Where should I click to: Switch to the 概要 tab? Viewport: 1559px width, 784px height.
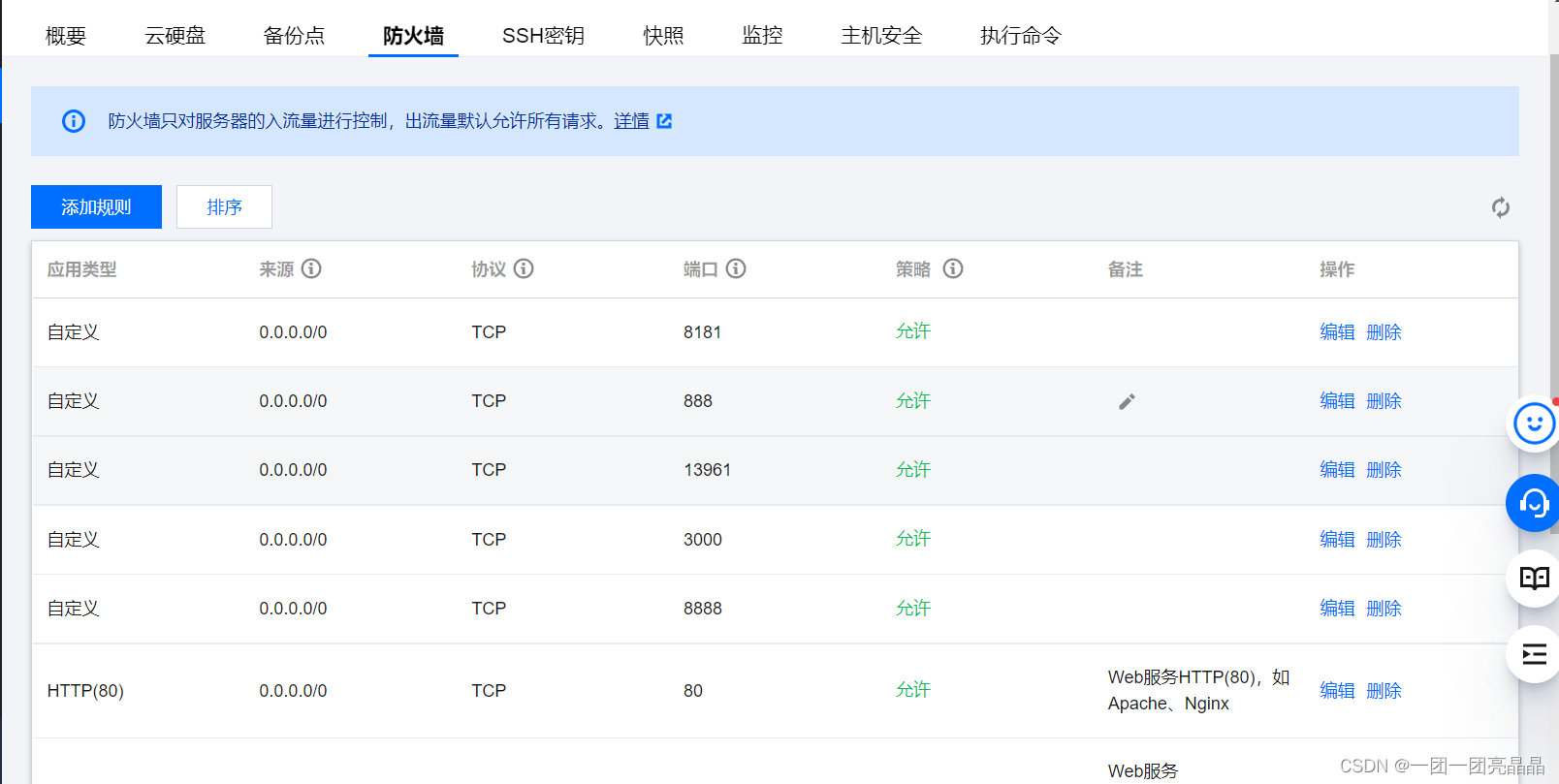point(66,36)
